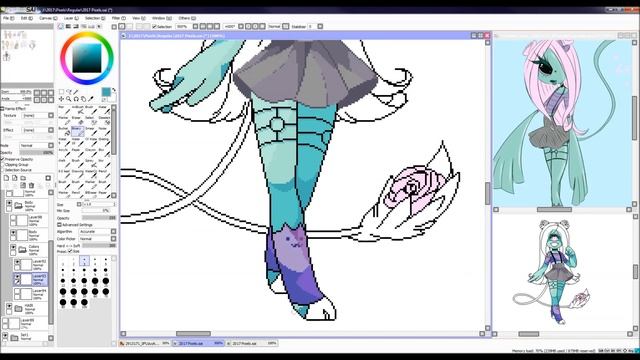640x360 pixels.
Task: Choose the Binary pen tool
Action: point(78,131)
